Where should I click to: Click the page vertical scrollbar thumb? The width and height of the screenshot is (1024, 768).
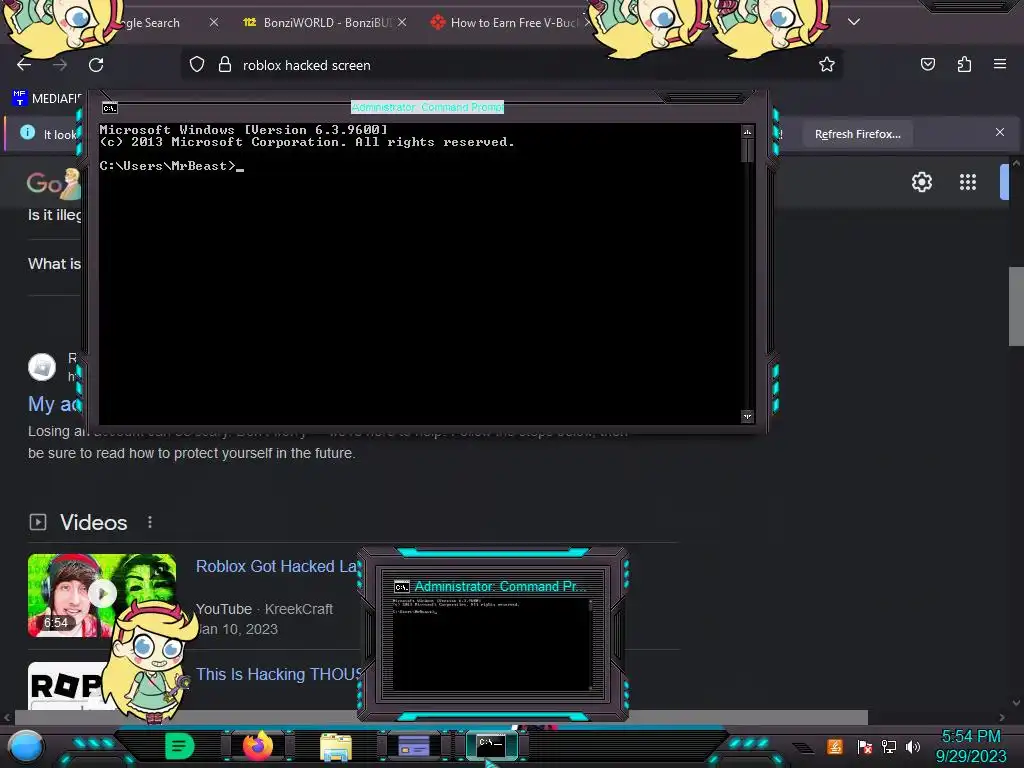(1016, 306)
